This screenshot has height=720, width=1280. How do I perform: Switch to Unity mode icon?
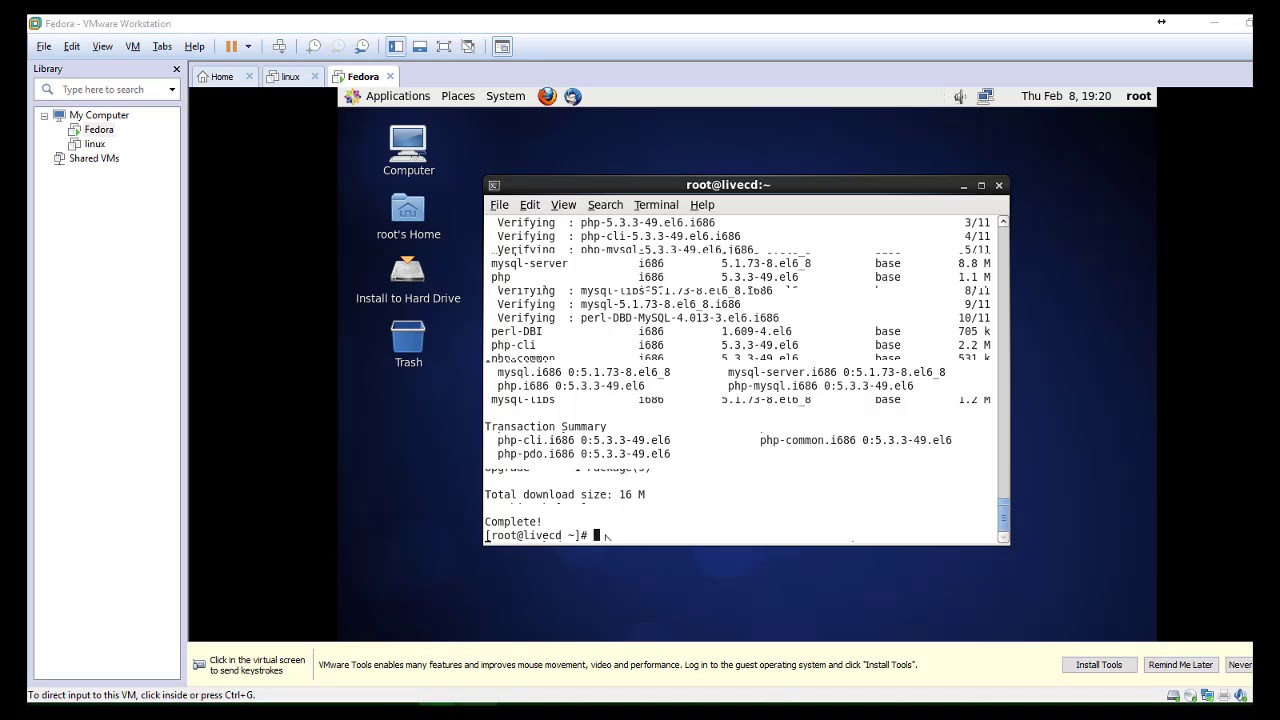[468, 46]
